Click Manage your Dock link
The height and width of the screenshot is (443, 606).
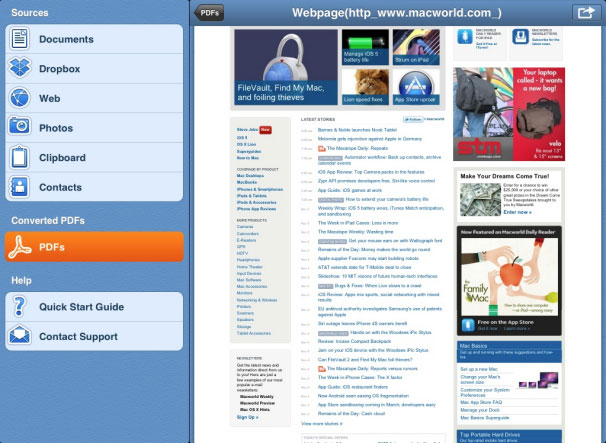[480, 410]
